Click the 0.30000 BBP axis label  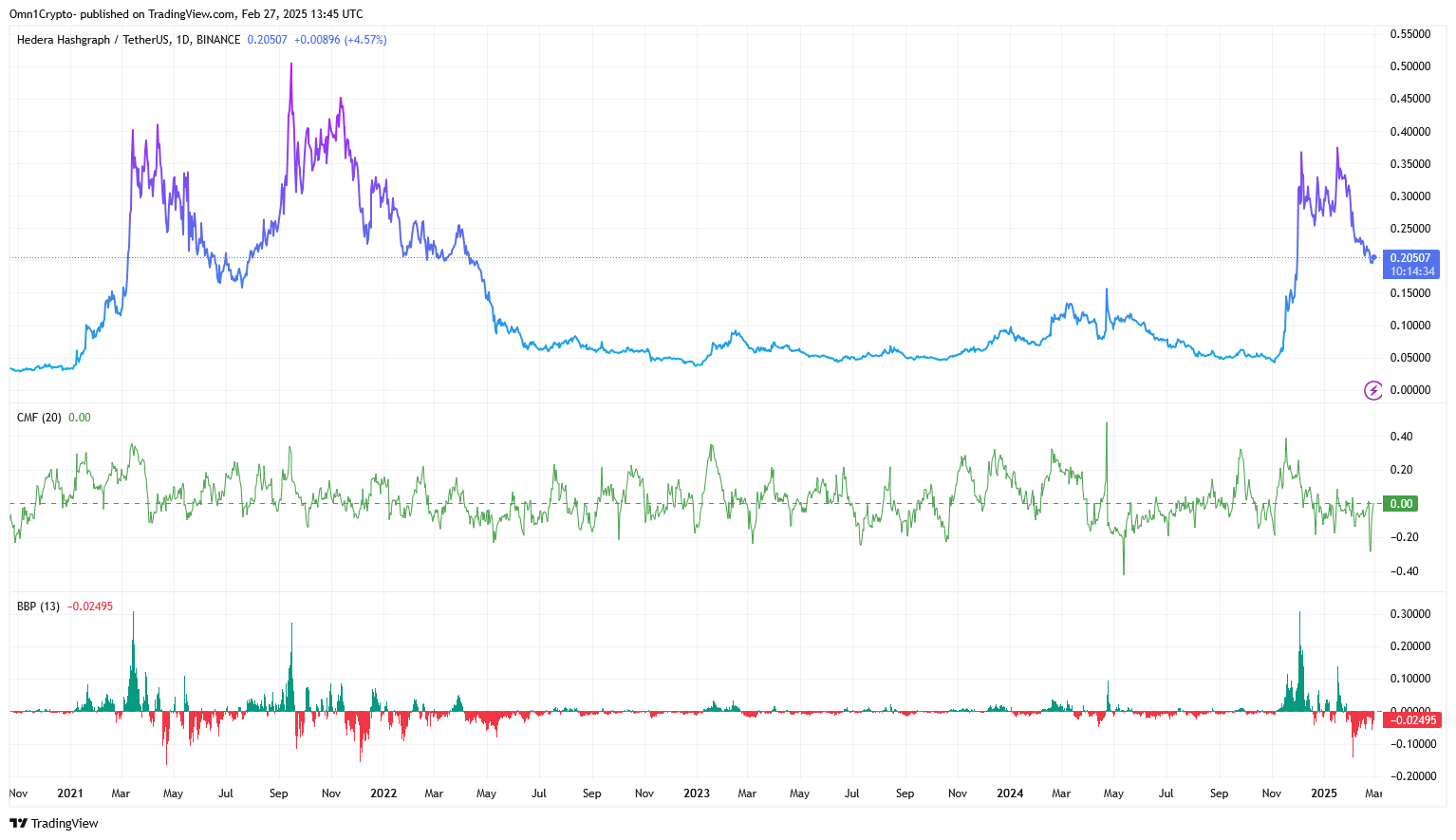click(1410, 614)
